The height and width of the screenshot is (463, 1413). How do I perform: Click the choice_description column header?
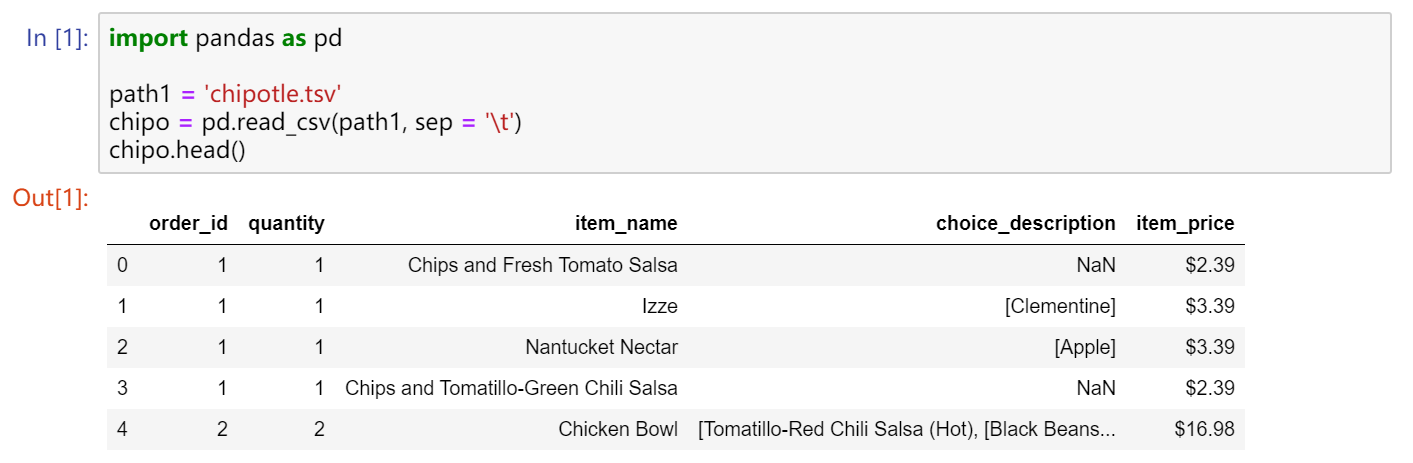(x=1025, y=224)
